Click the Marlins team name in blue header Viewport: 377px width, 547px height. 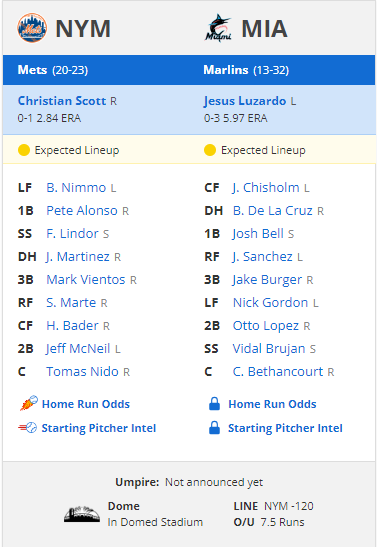226,70
